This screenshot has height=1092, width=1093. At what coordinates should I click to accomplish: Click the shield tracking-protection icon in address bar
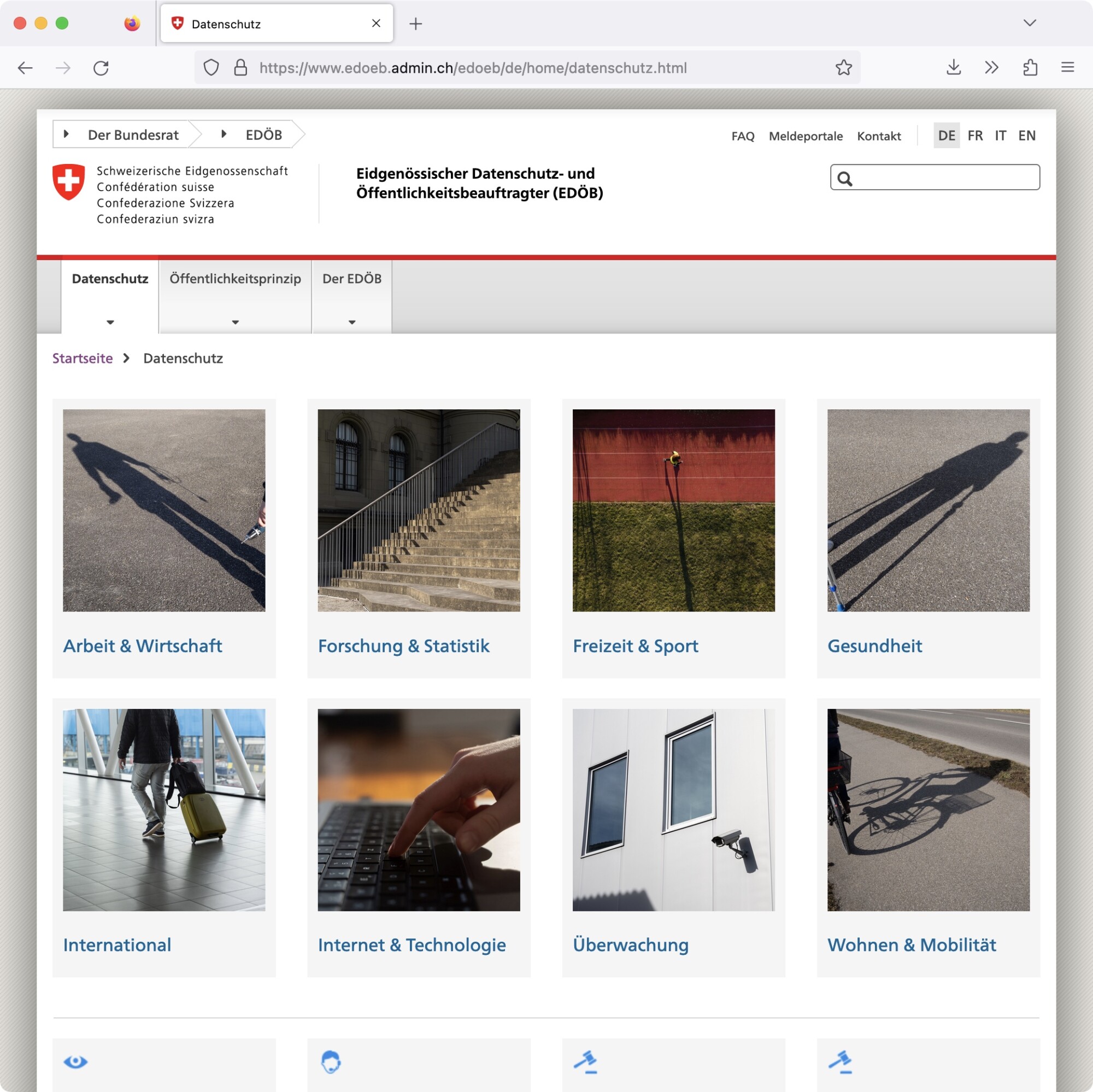210,67
